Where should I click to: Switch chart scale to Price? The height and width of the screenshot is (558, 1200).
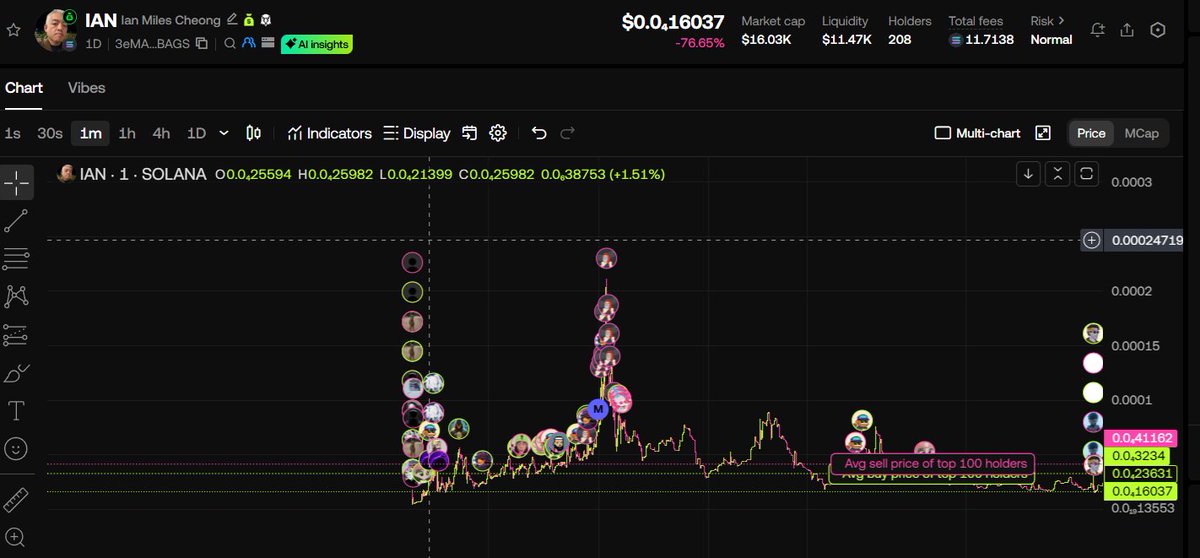click(1091, 133)
